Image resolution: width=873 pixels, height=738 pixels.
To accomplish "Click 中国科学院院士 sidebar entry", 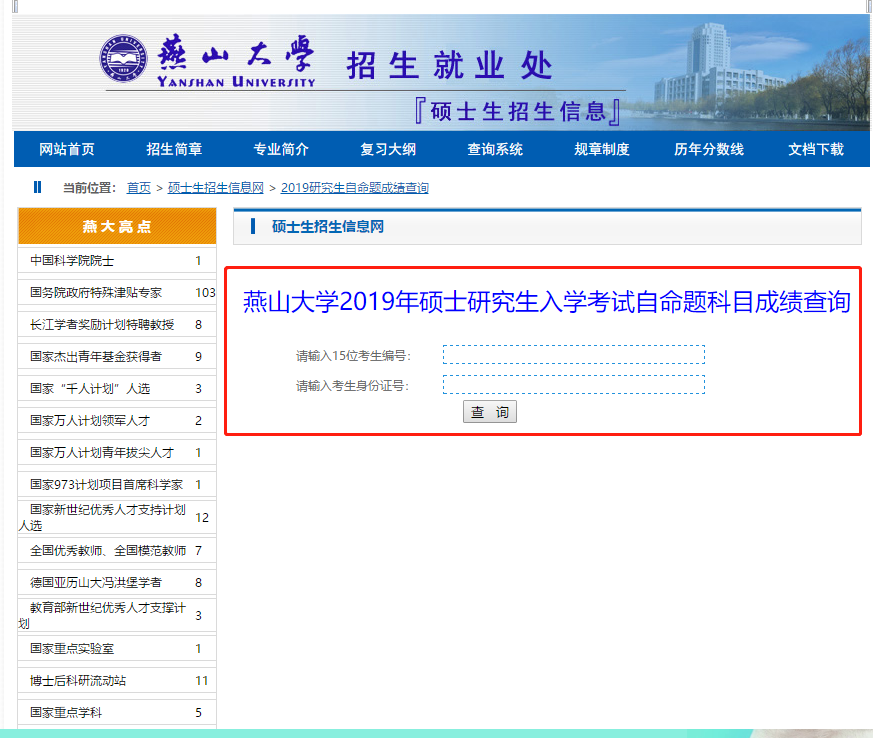I will coord(72,261).
